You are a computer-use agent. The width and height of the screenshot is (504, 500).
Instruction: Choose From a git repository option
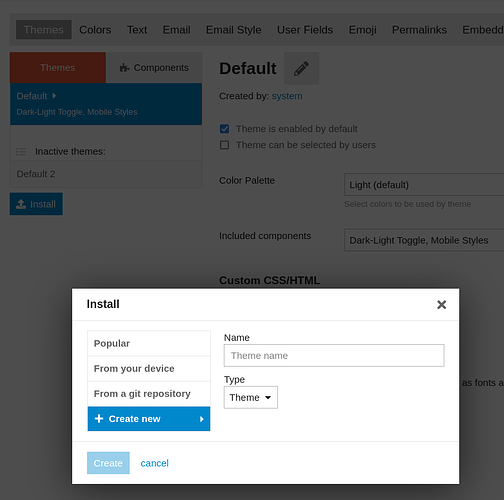[x=149, y=394]
